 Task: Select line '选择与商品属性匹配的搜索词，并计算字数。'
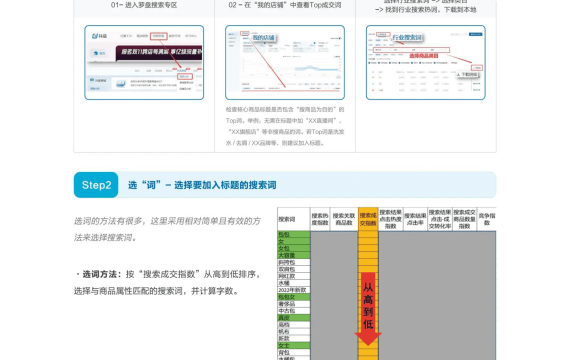[156, 291]
